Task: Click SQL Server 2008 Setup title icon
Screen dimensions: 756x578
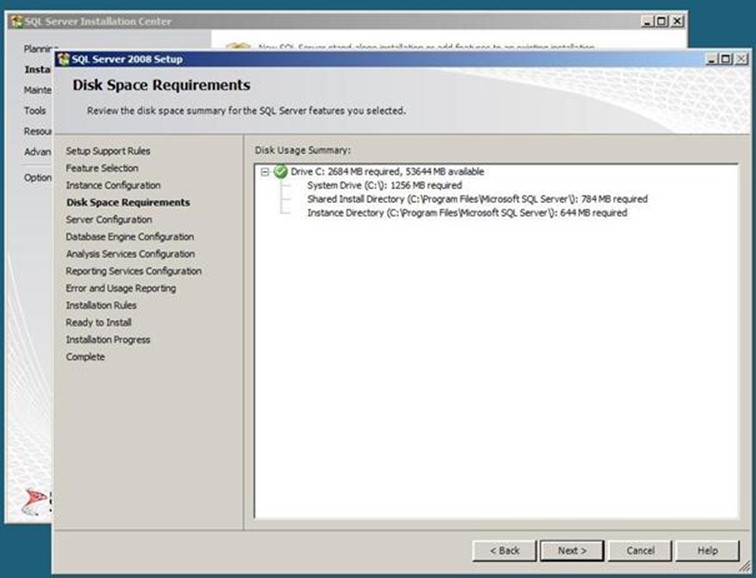Action: (x=64, y=59)
